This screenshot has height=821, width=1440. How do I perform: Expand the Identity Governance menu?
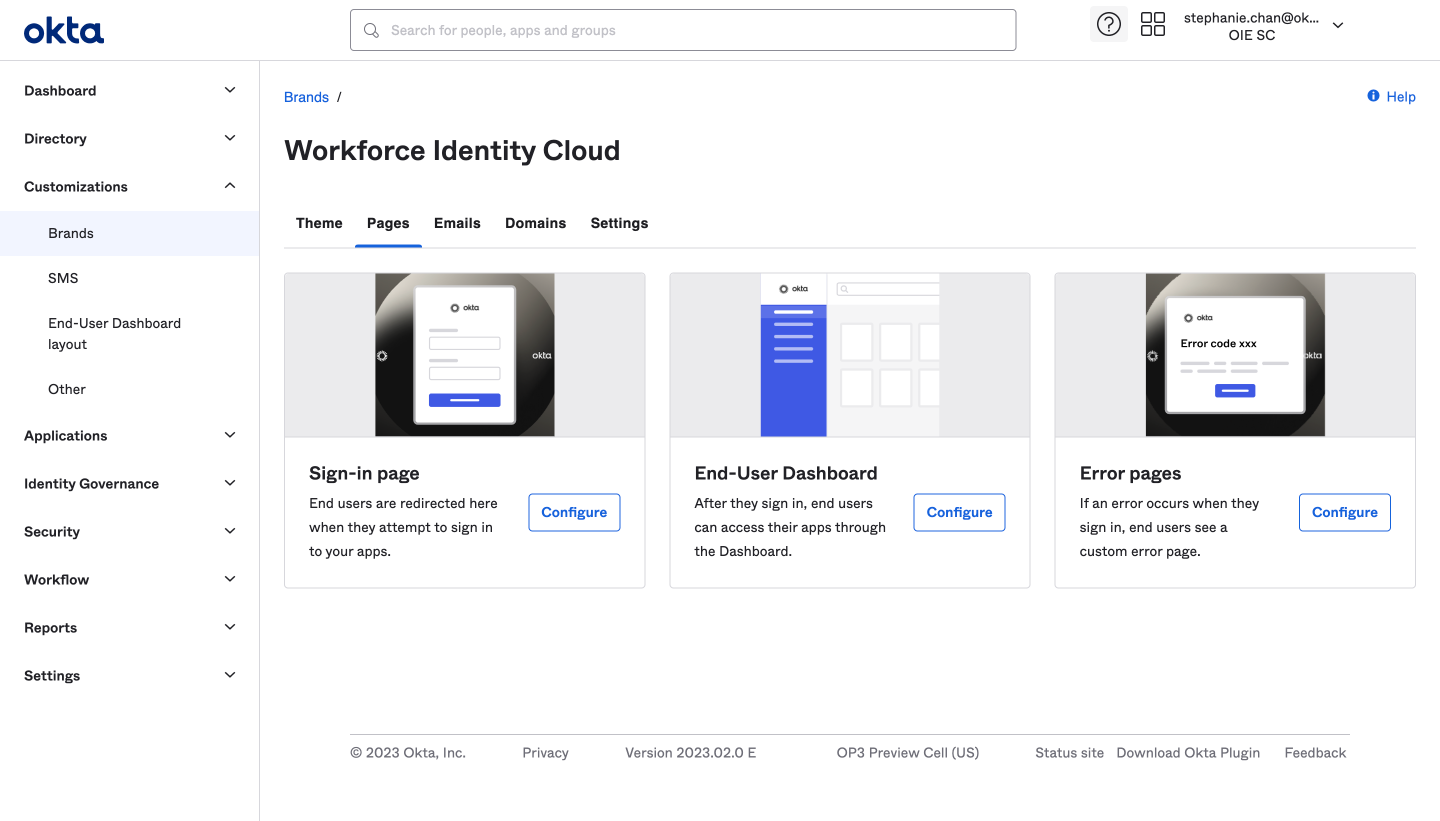[x=130, y=483]
